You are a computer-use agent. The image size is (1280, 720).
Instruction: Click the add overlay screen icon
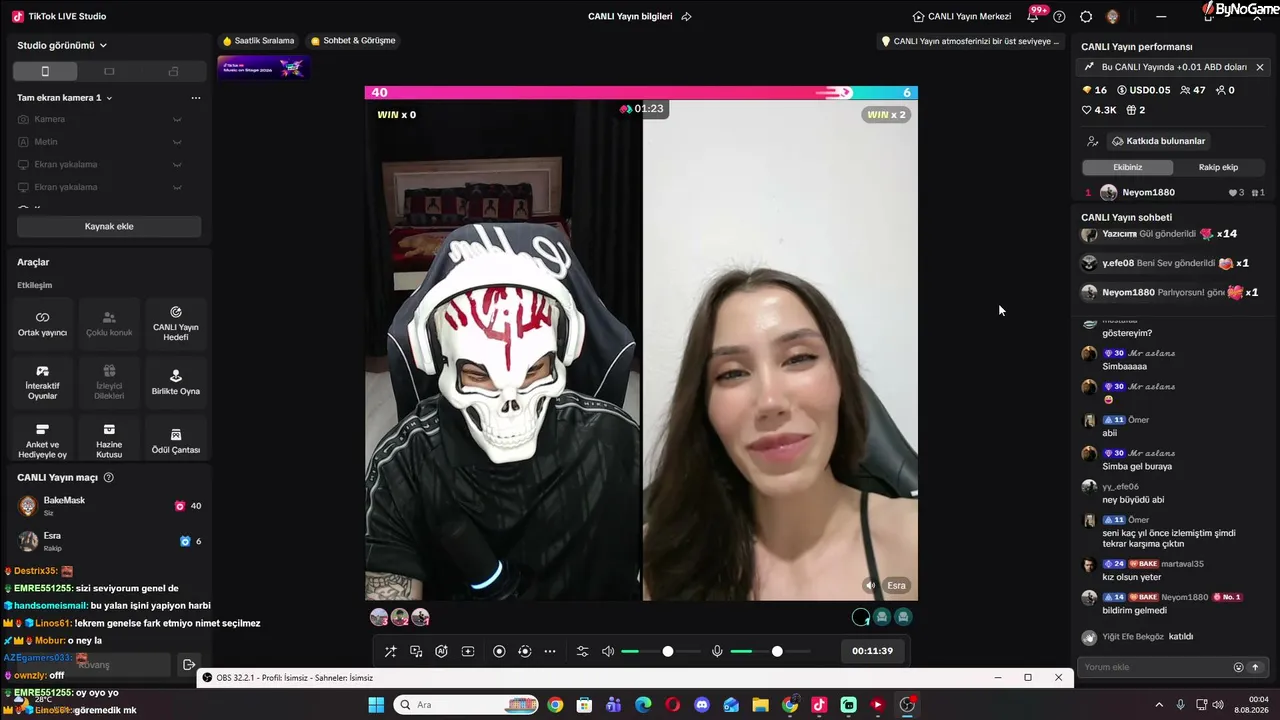coord(467,652)
